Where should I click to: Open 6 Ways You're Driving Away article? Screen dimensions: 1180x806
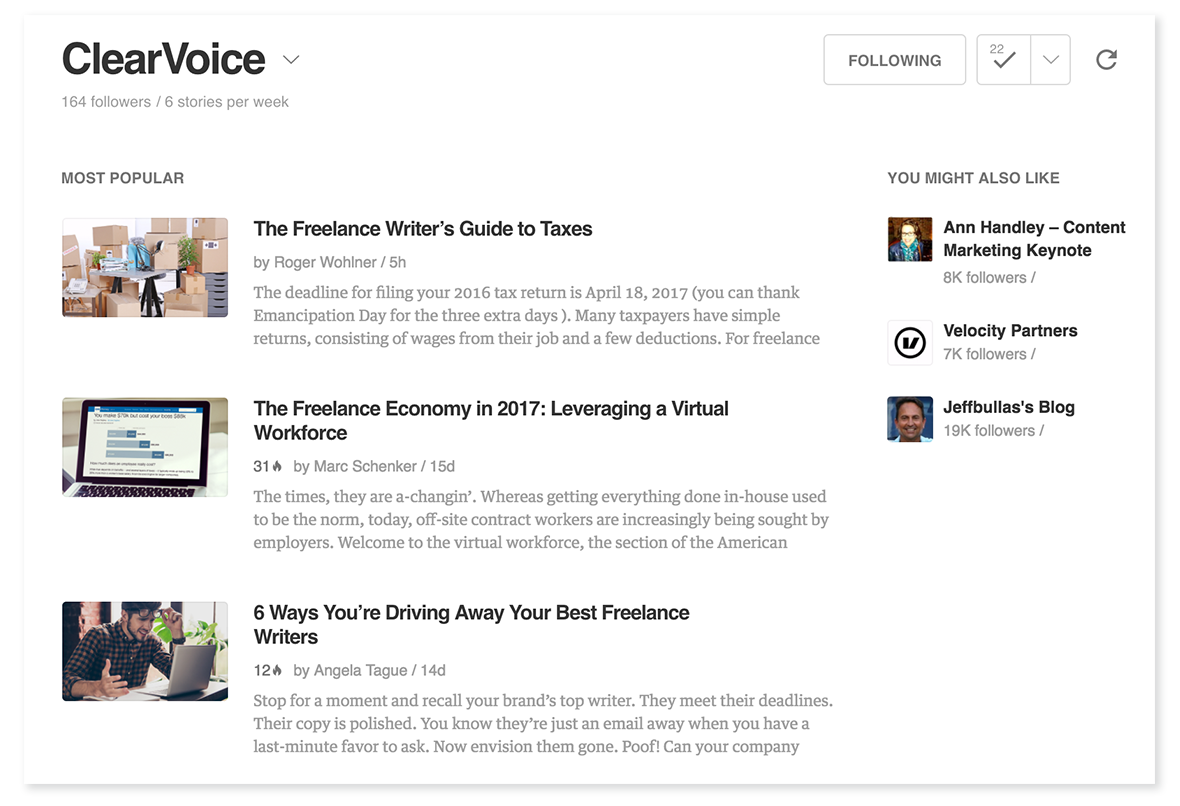tap(471, 625)
